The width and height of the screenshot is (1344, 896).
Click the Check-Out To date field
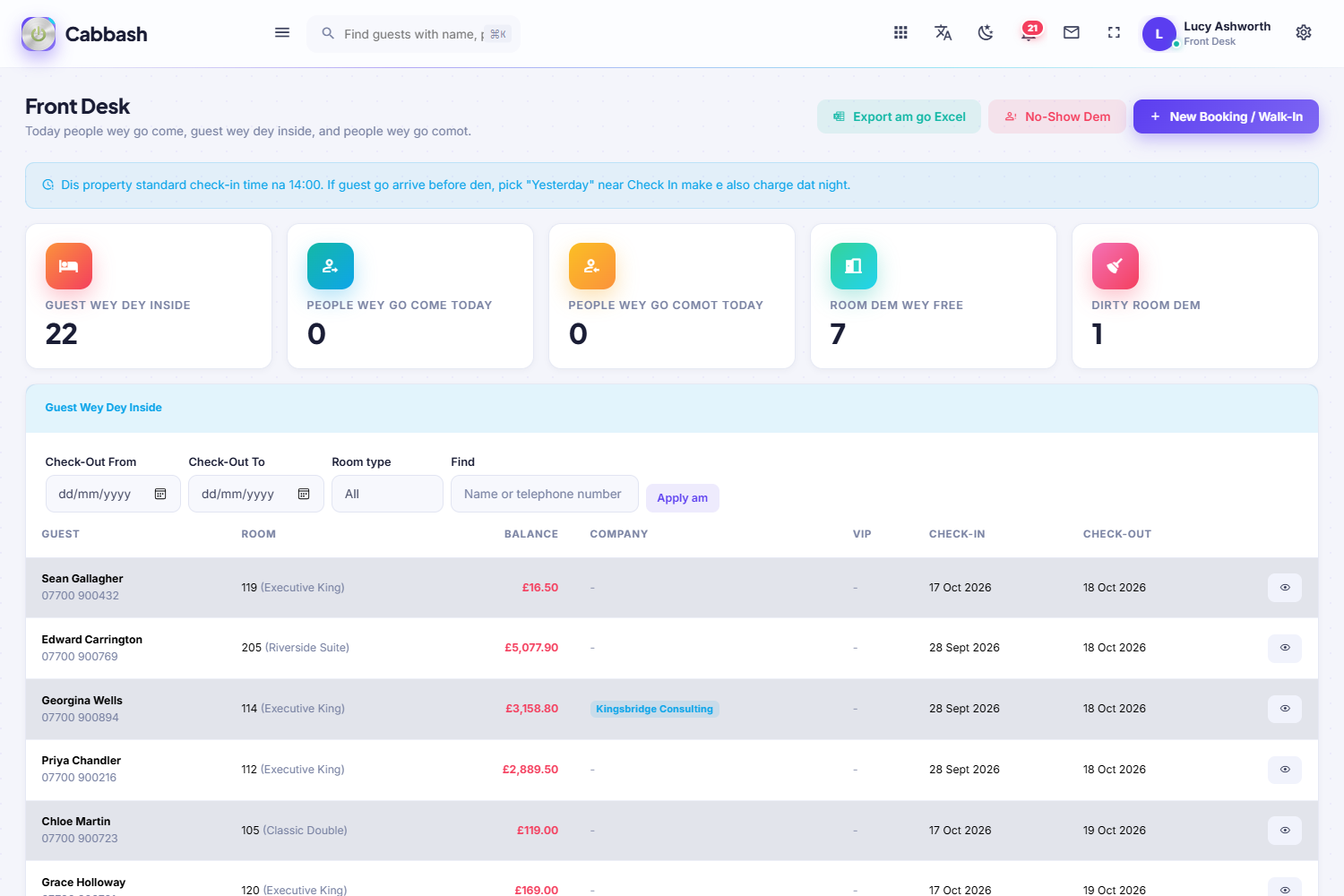pos(256,494)
